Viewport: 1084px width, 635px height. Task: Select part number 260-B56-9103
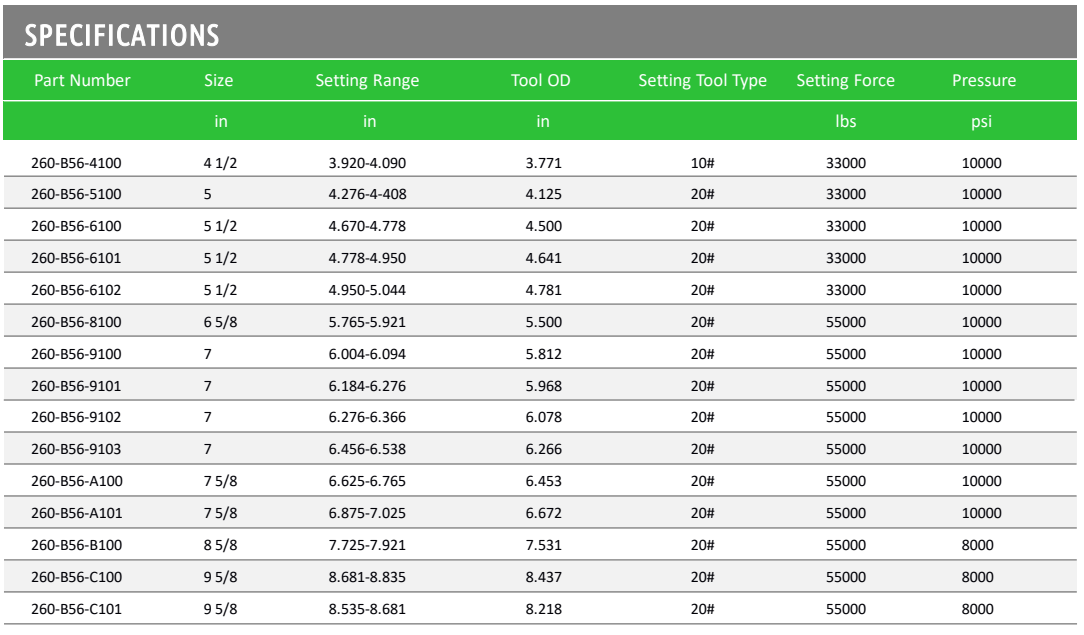(x=76, y=448)
